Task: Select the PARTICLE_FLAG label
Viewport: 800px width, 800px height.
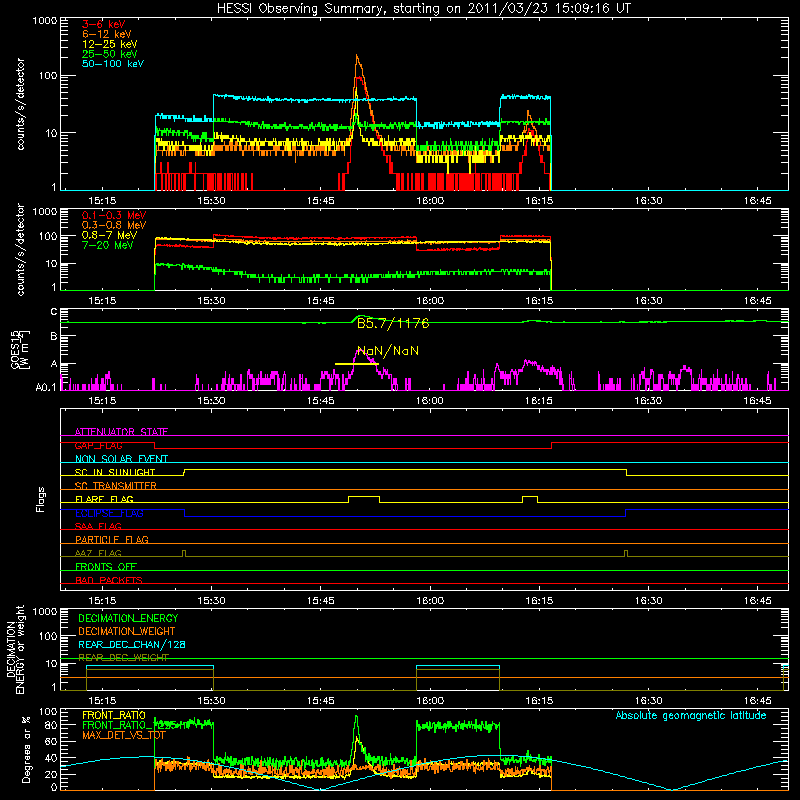Action: point(112,539)
